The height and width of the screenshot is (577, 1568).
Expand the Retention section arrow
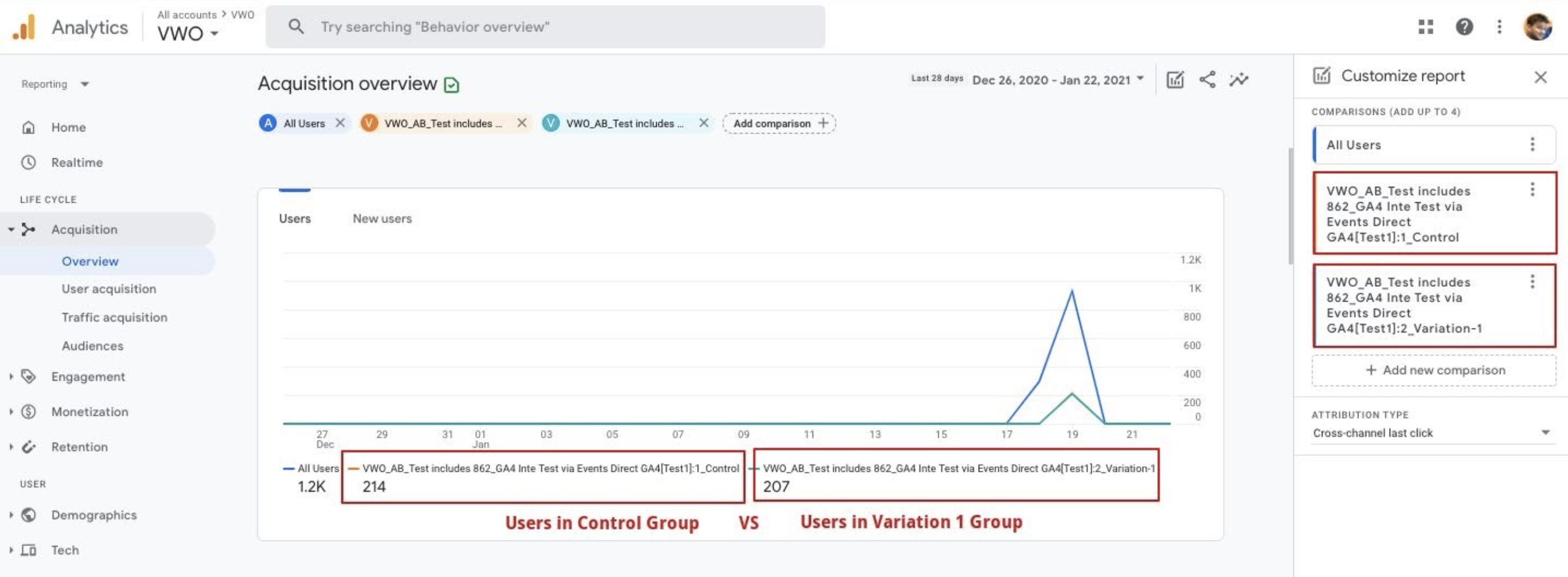[11, 447]
